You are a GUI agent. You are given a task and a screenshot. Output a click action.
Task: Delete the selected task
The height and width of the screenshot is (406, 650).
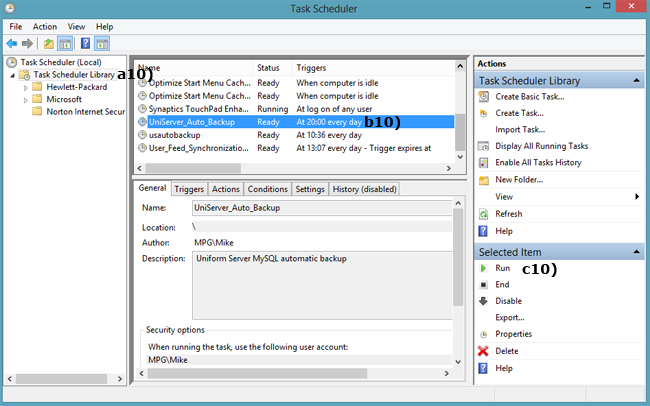click(506, 351)
